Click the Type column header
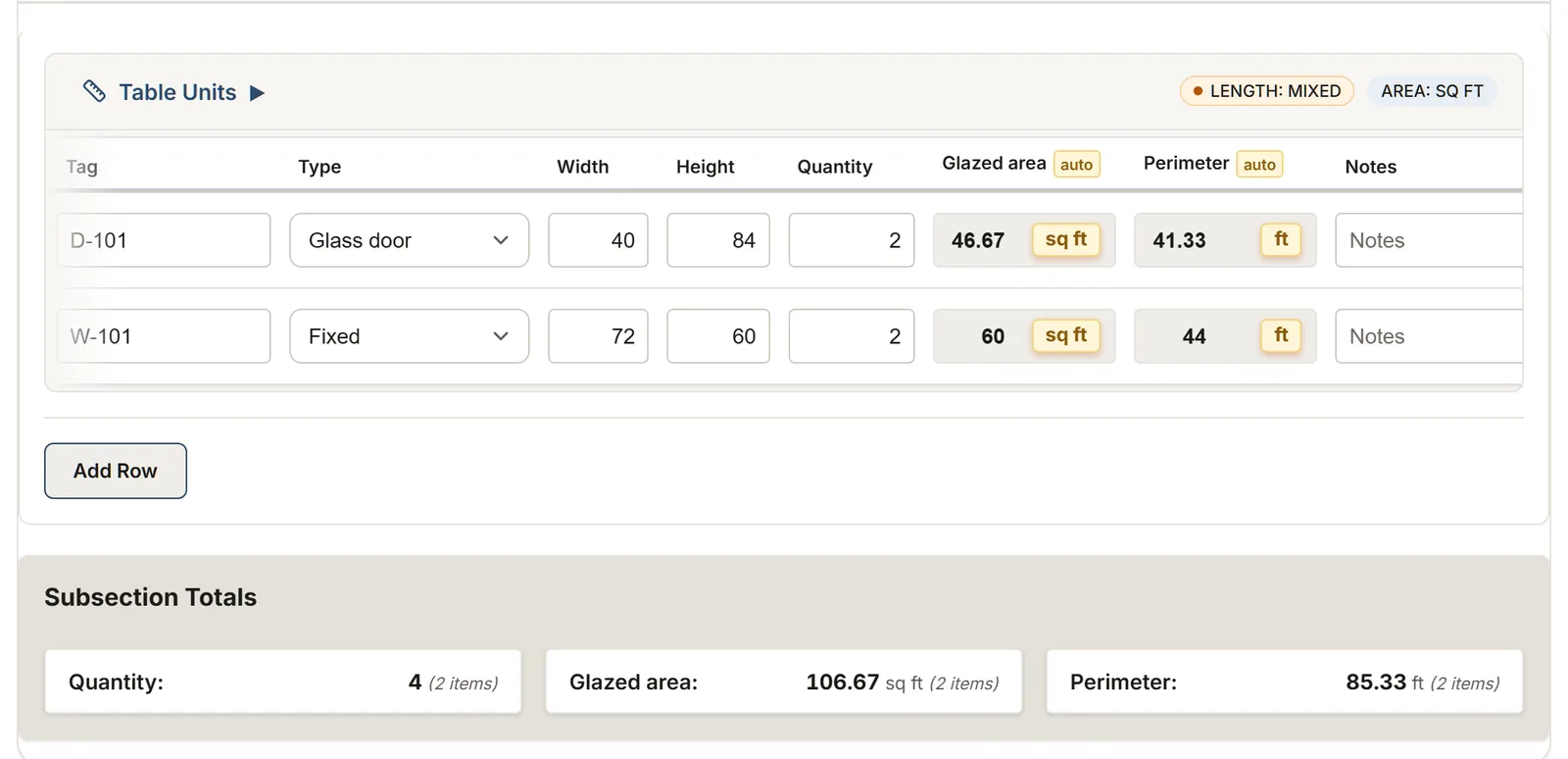 (319, 167)
